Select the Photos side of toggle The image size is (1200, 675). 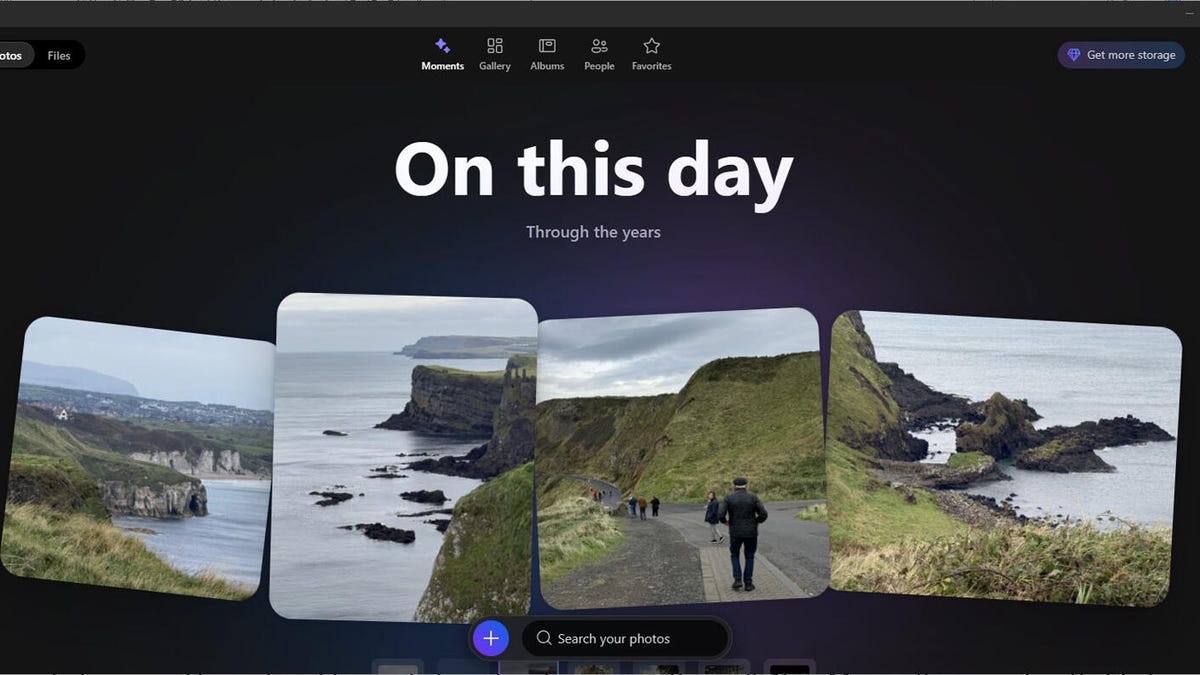click(12, 55)
